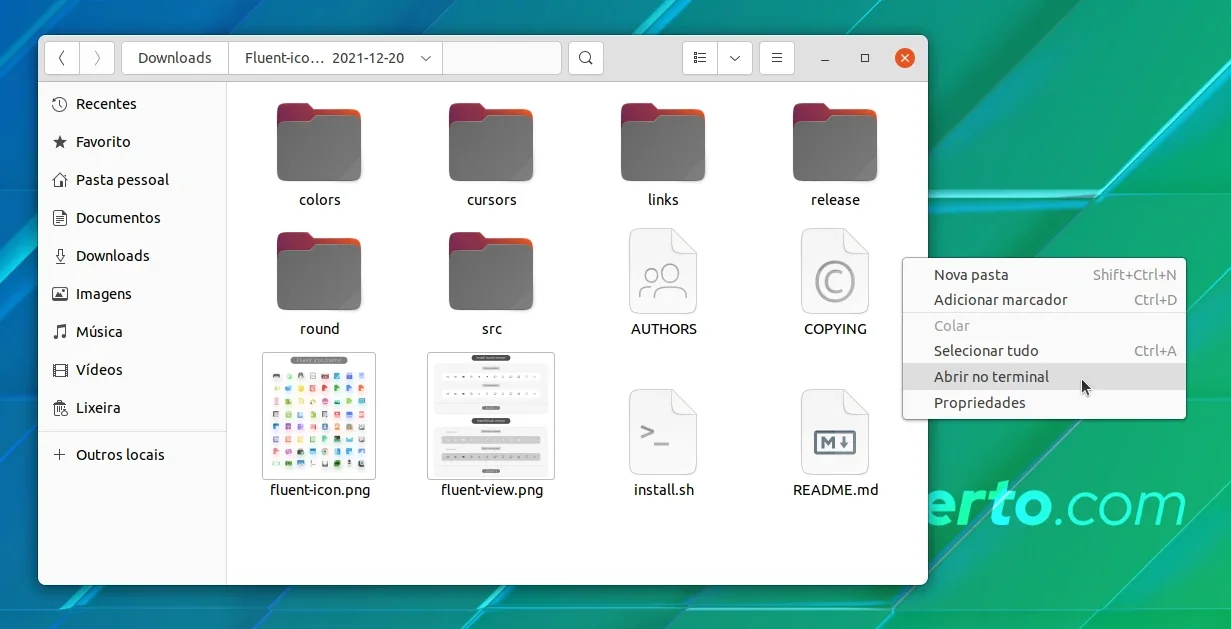The height and width of the screenshot is (629, 1231).
Task: Select the cursors folder icon
Action: pyautogui.click(x=491, y=142)
